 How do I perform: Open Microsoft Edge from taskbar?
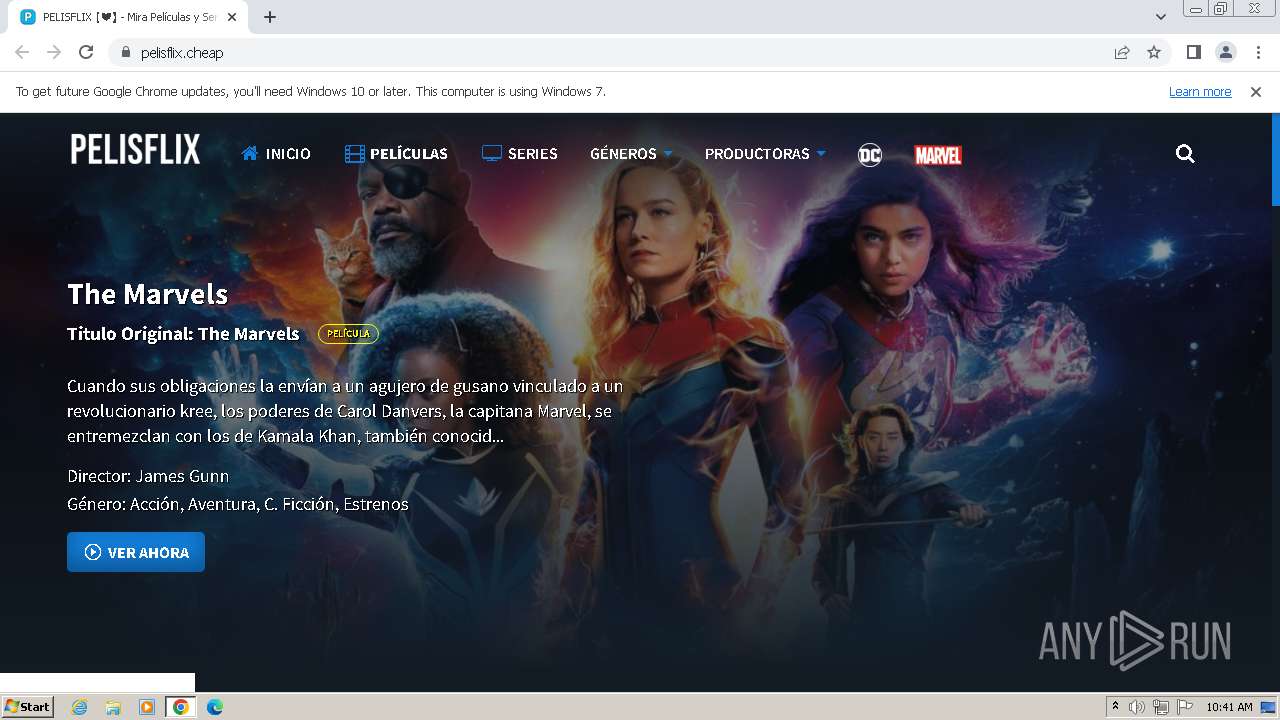pos(215,707)
